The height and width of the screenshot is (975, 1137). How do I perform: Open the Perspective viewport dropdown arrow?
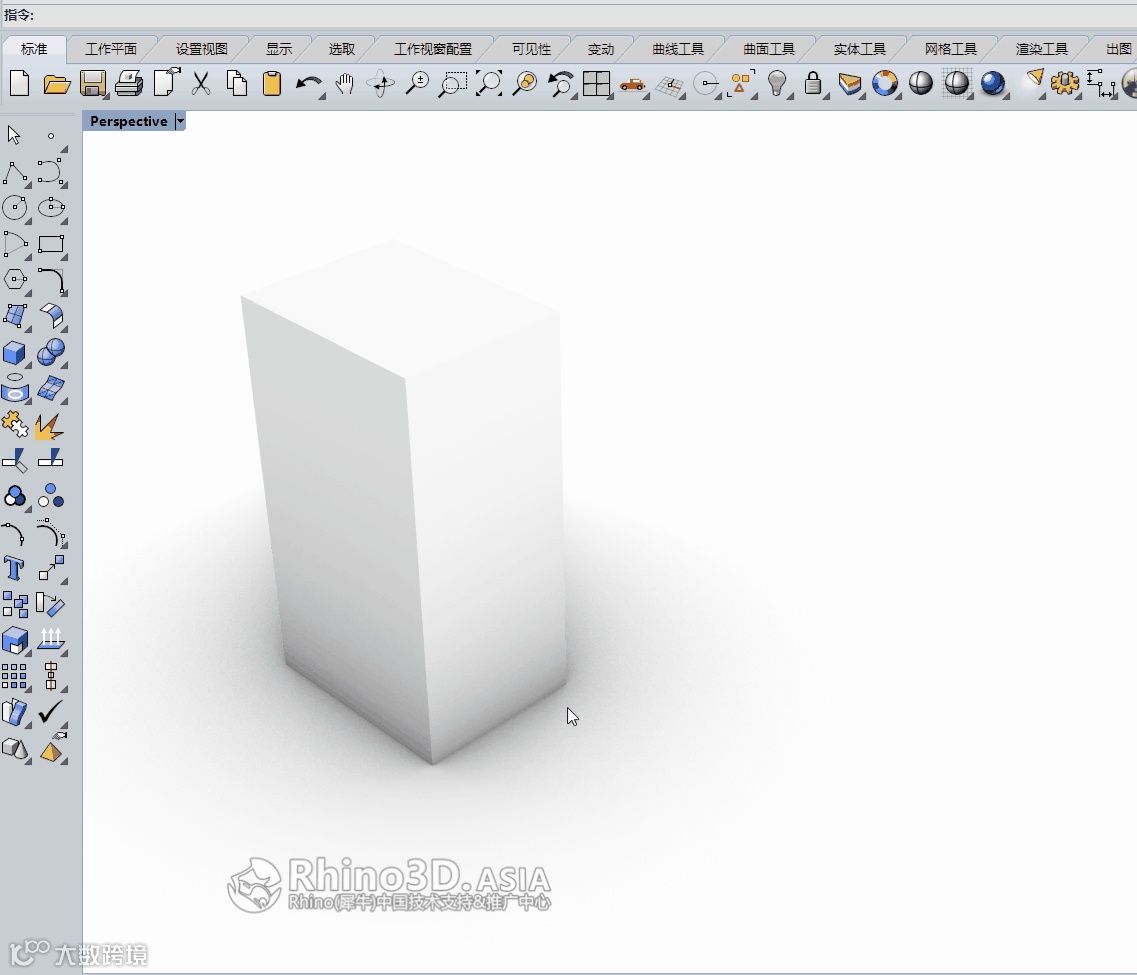pos(180,121)
